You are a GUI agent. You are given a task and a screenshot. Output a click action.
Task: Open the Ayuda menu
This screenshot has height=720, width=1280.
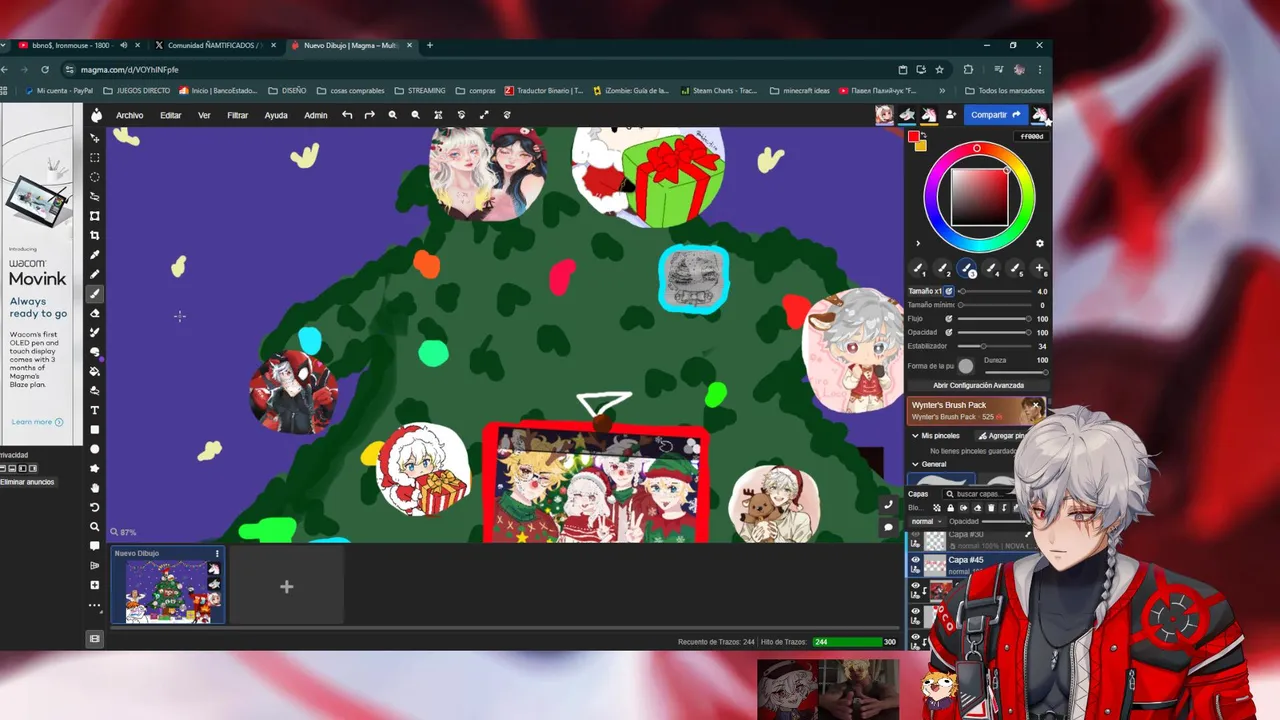276,115
